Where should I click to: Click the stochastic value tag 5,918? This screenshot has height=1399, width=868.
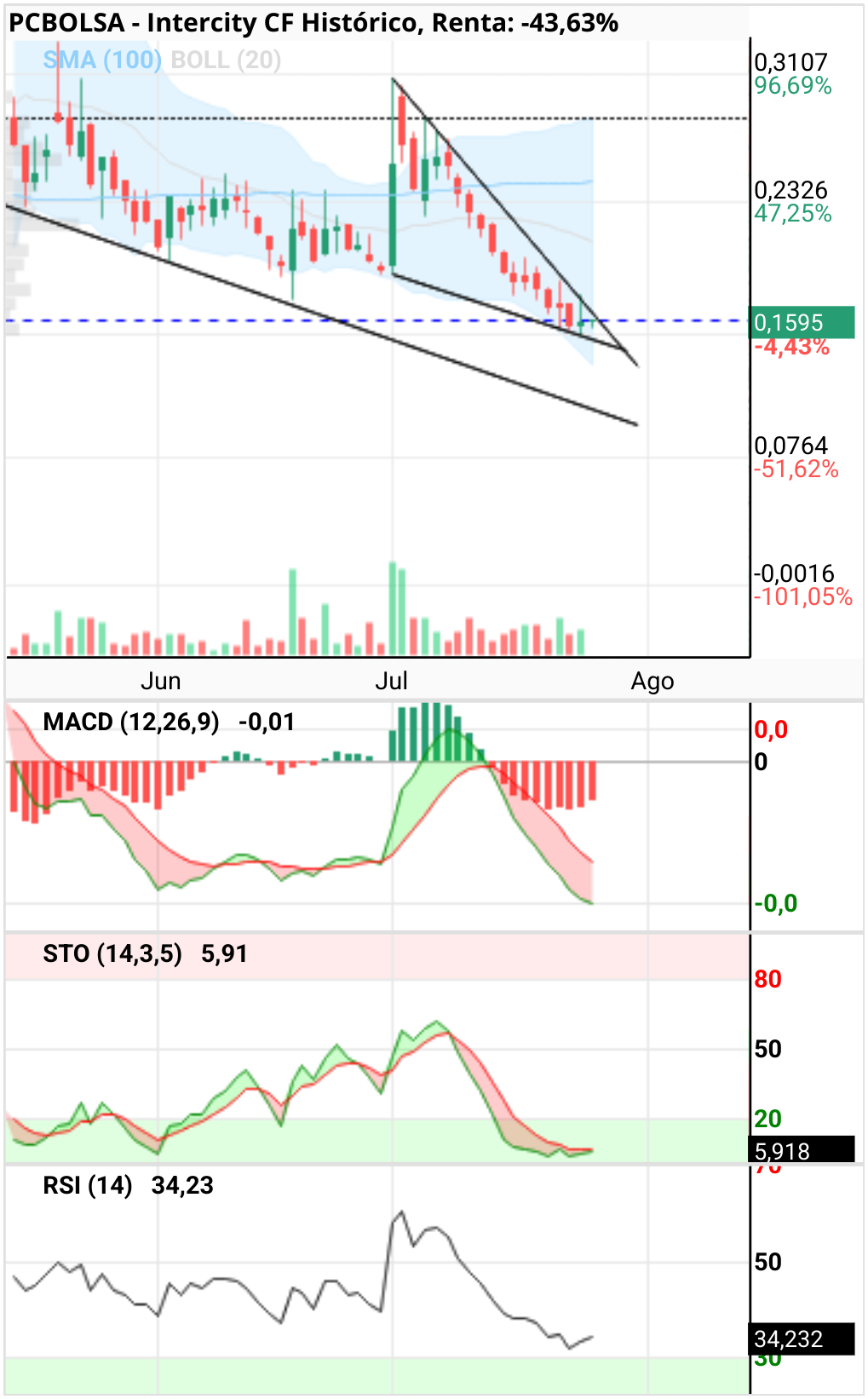click(x=802, y=1150)
